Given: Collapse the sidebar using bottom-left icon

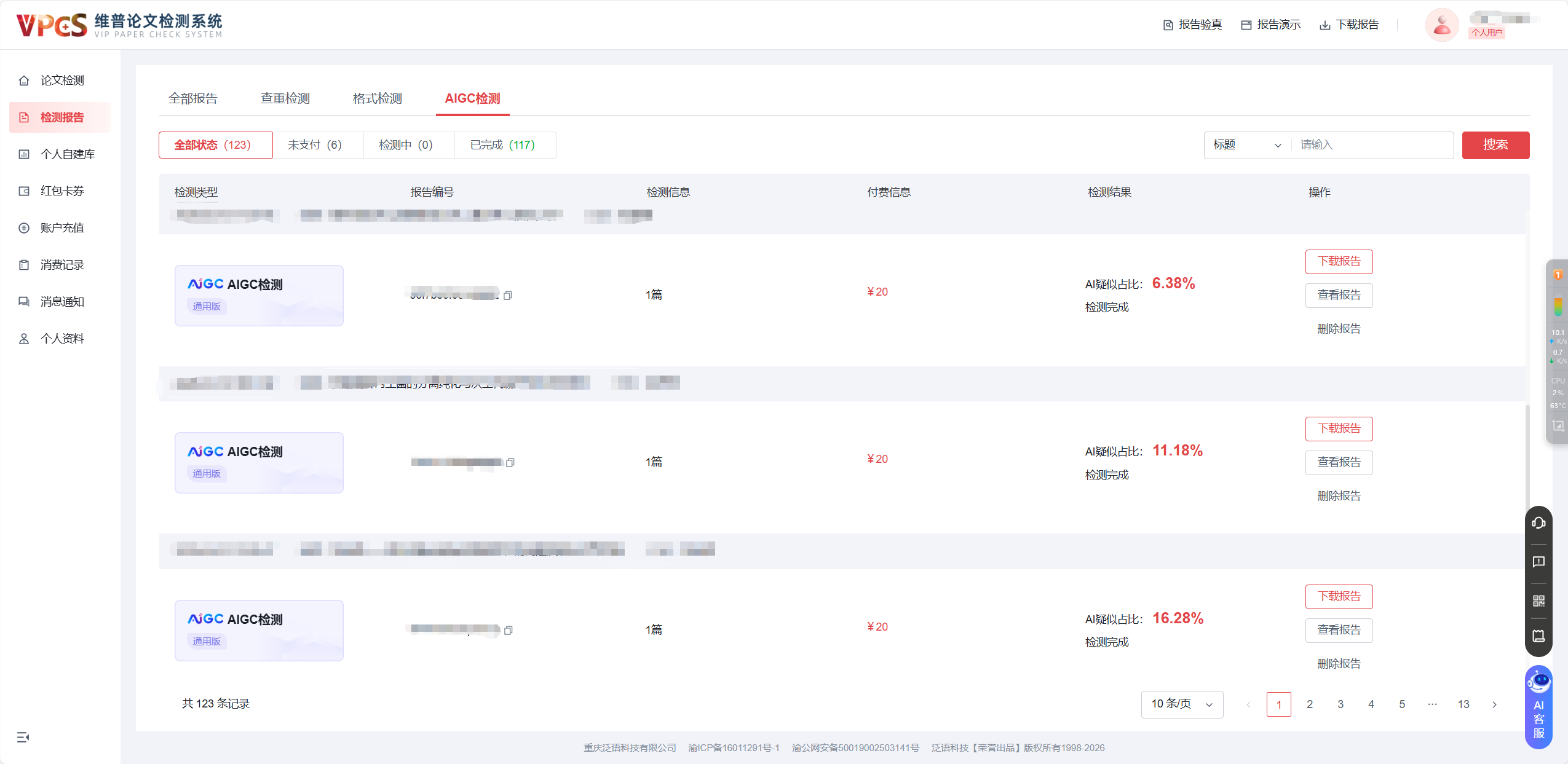Looking at the screenshot, I should [x=23, y=737].
